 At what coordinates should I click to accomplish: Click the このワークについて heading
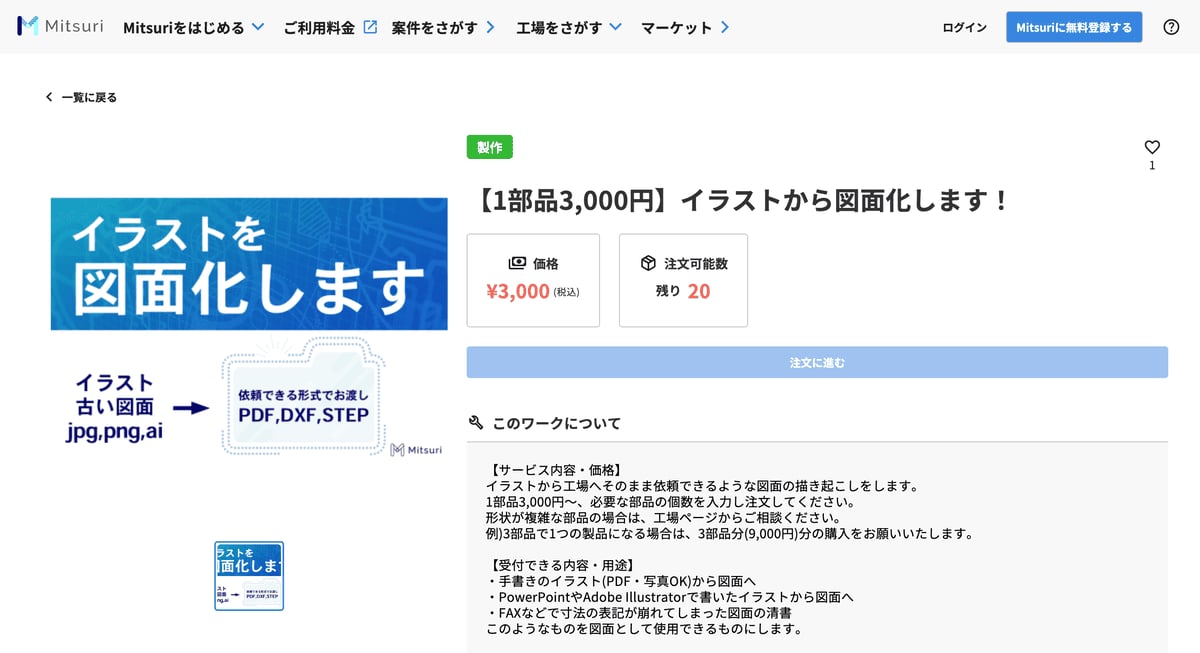pos(556,423)
